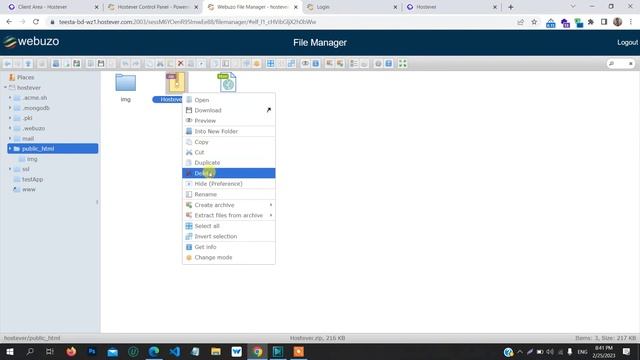Click inside the file manager search field
Image resolution: width=640 pixels, height=360 pixels.
point(620,64)
